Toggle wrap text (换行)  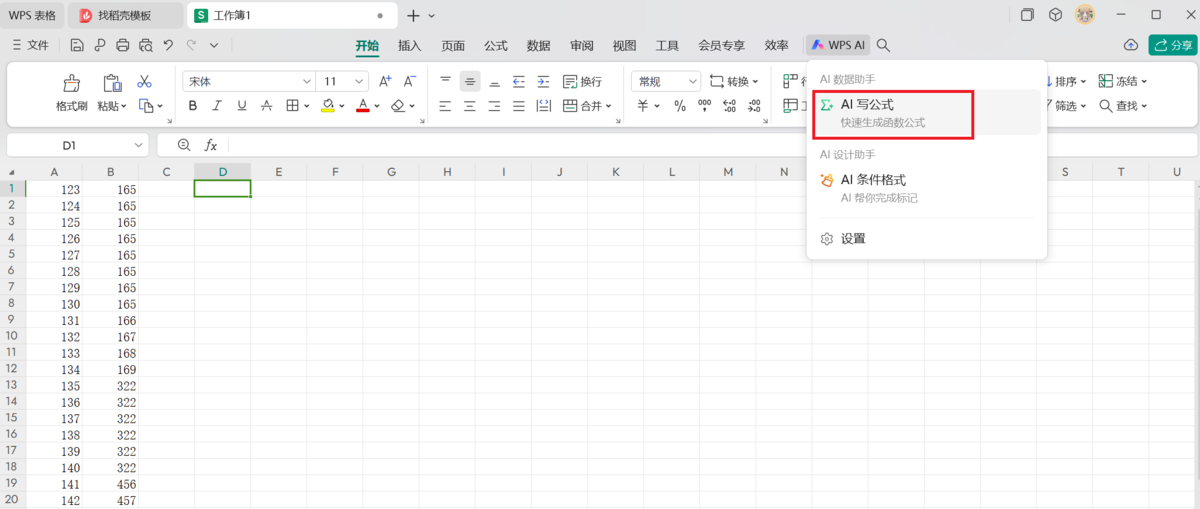(582, 81)
